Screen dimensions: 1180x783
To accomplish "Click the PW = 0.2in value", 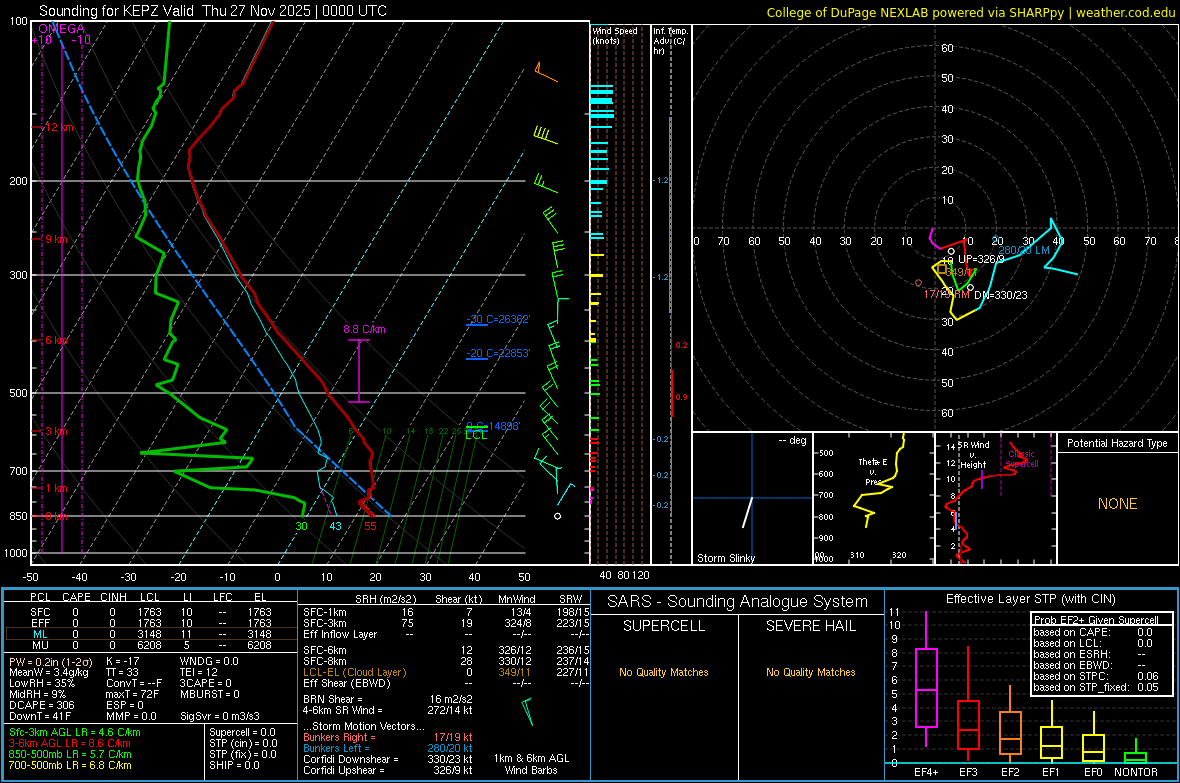I will [x=50, y=661].
